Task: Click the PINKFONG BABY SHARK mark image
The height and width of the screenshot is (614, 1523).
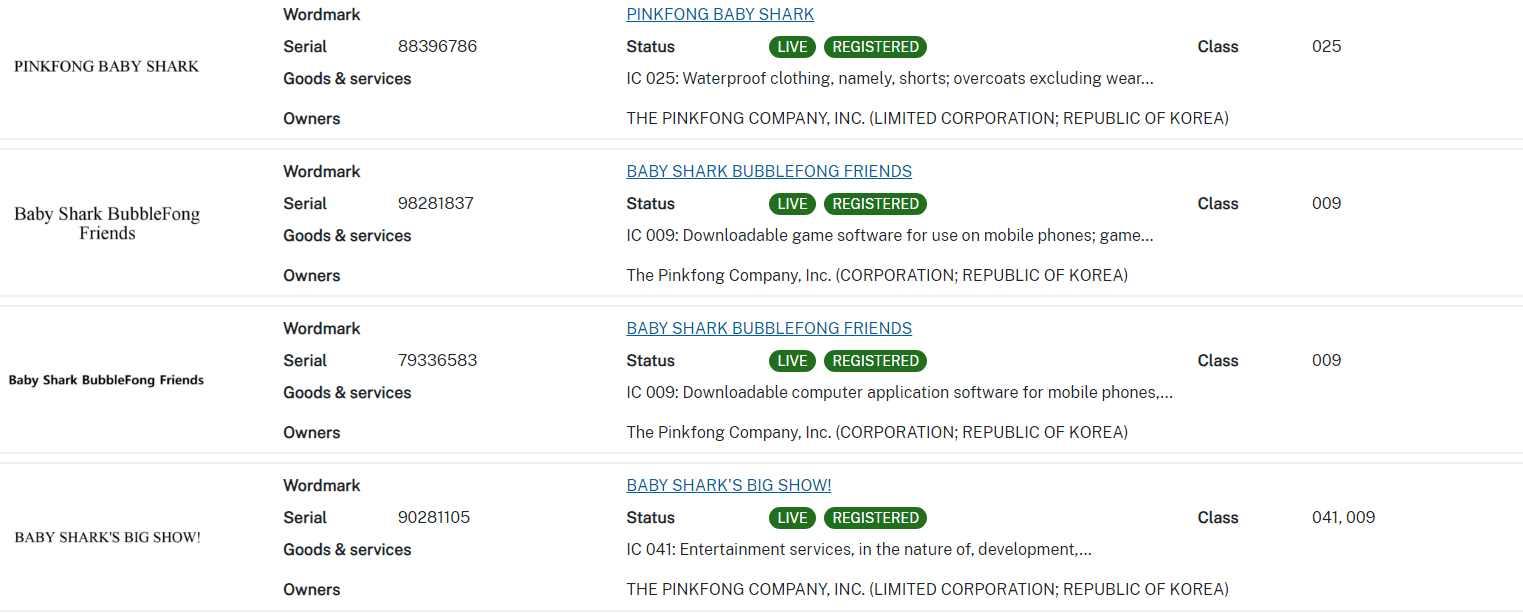Action: point(107,67)
